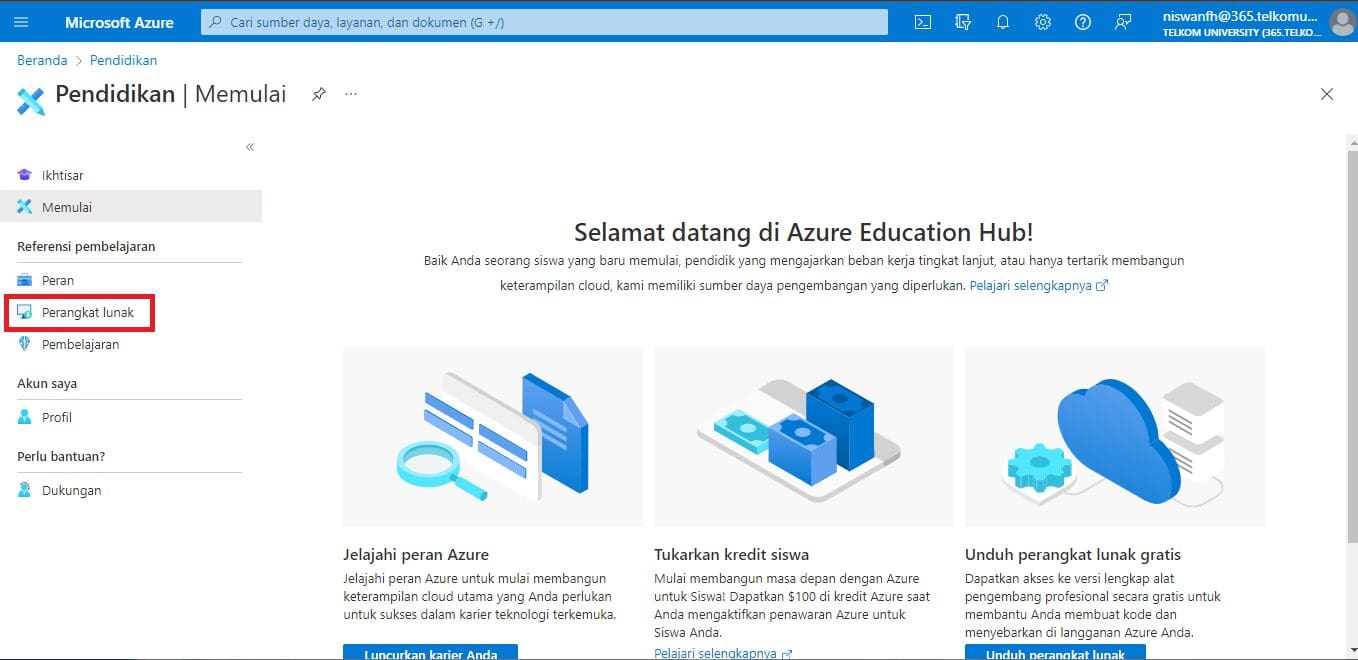Open Pelajari selengkapnya under Tukarkan kredit siswa
This screenshot has width=1358, height=660.
pyautogui.click(x=723, y=653)
